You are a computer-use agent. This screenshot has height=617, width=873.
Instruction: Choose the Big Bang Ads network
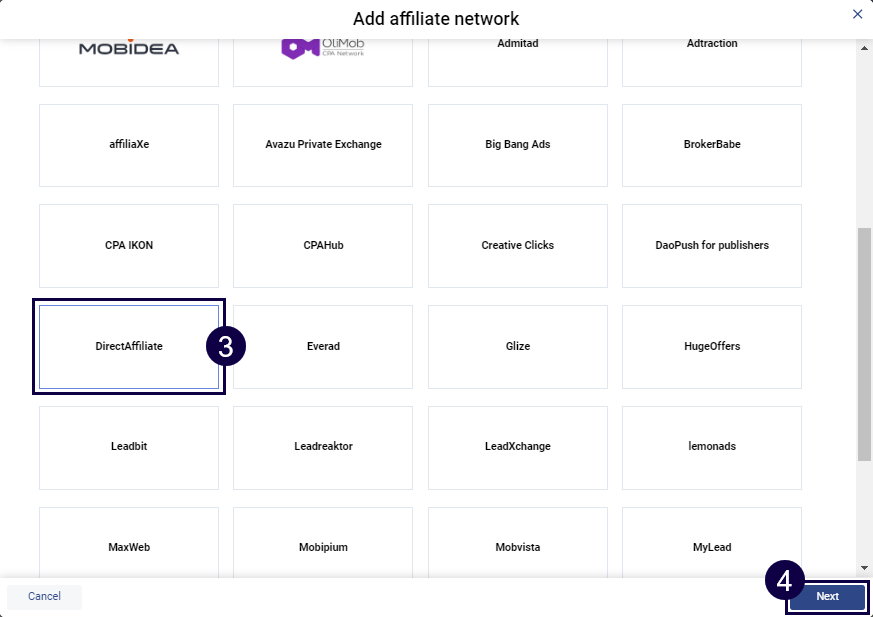517,144
